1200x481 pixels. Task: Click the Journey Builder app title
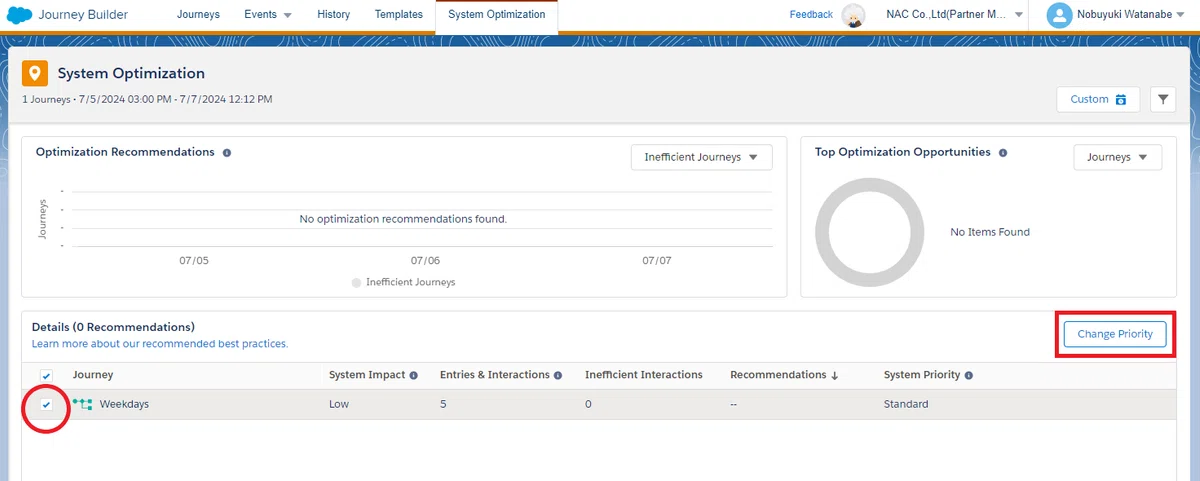tap(83, 15)
